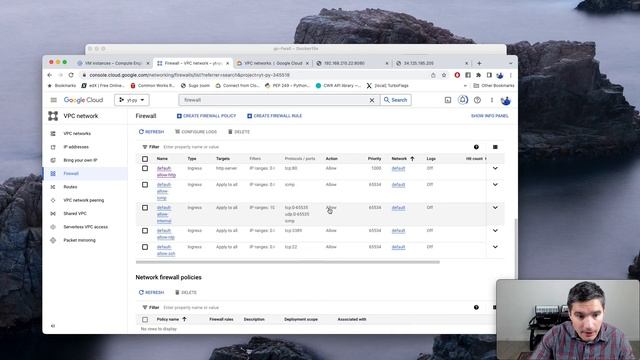The image size is (640, 360).
Task: Click the share icon in address bar
Action: [x=433, y=75]
